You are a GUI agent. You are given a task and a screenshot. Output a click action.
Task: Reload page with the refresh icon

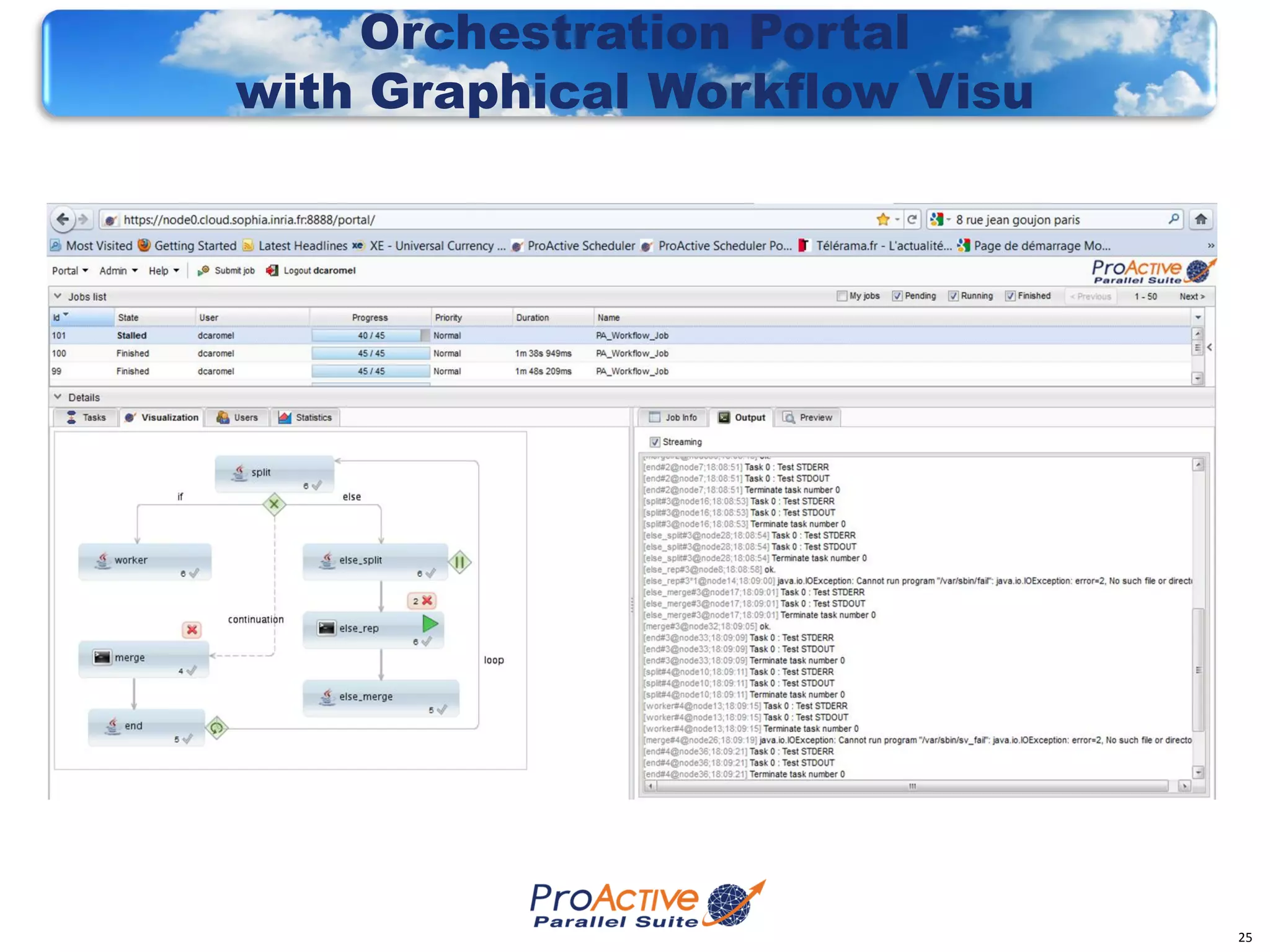click(912, 219)
